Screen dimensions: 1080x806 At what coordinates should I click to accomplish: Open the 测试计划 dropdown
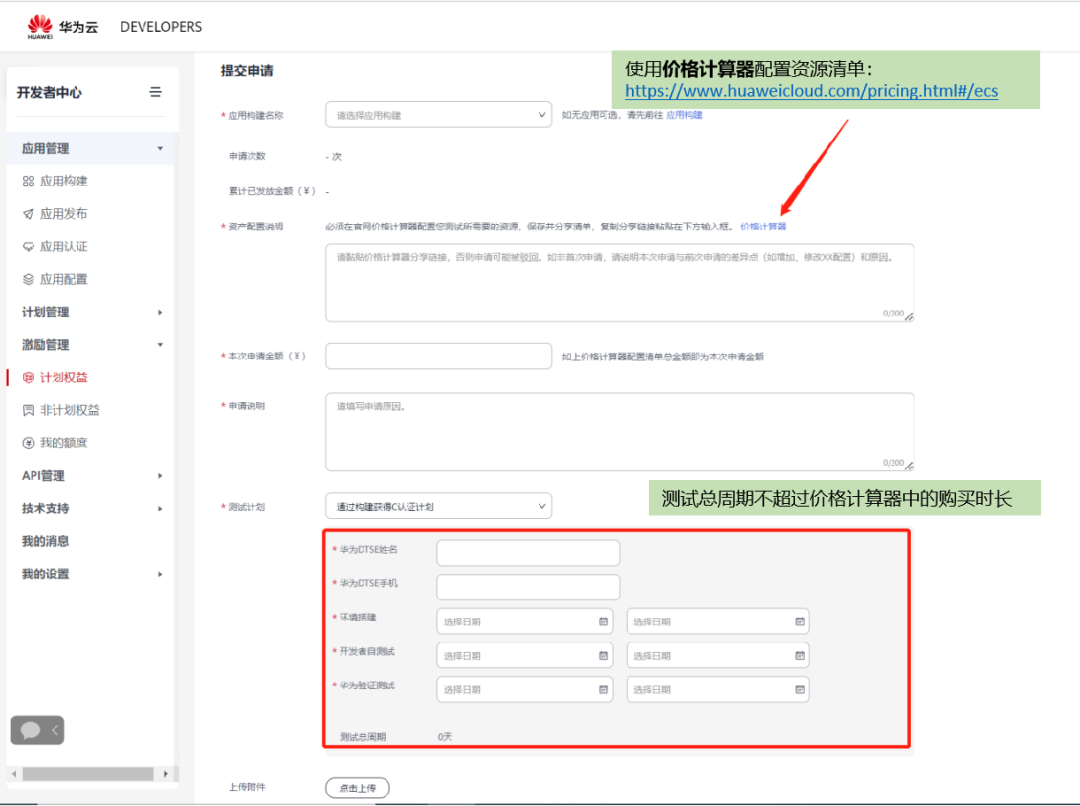(x=438, y=506)
